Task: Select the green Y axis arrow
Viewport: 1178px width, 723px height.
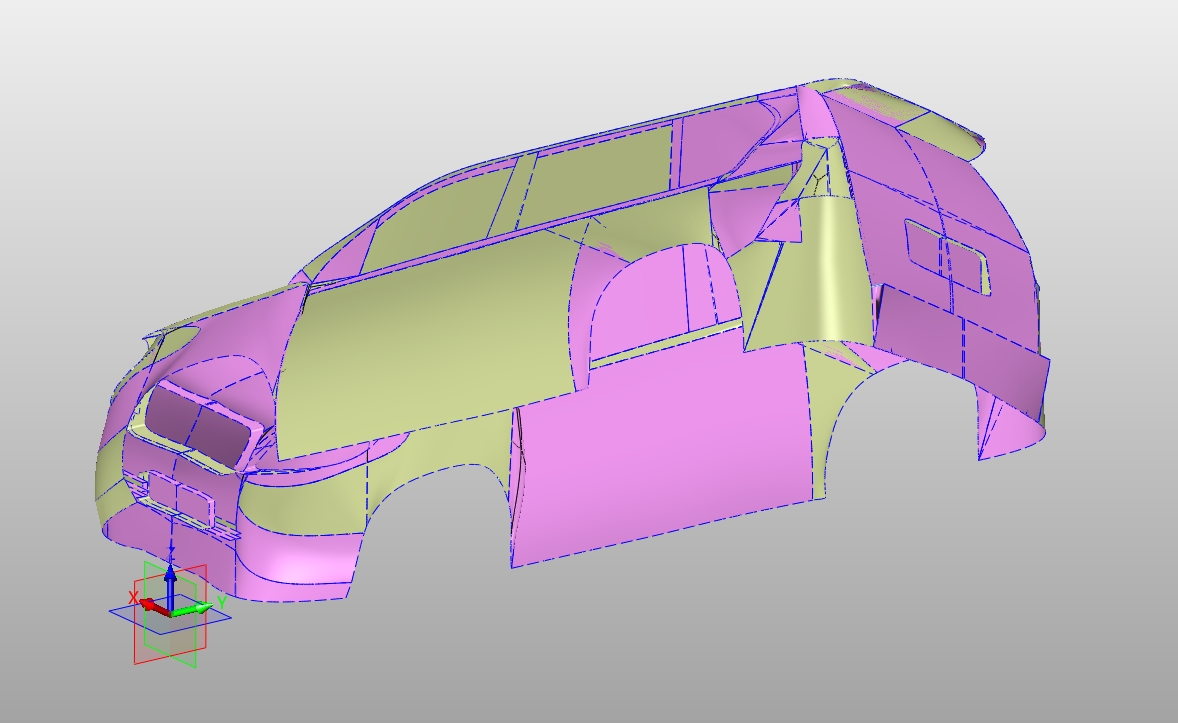Action: point(199,607)
